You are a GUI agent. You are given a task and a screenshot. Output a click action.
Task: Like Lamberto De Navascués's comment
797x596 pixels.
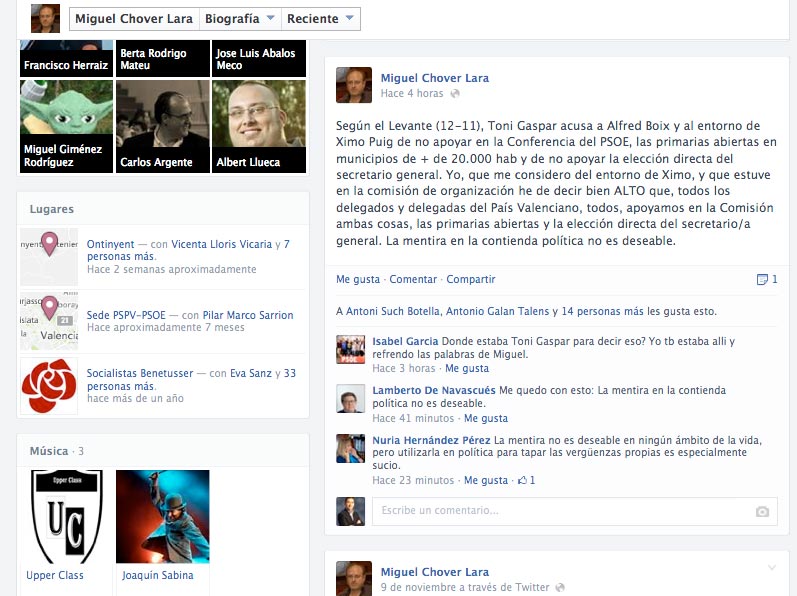486,418
